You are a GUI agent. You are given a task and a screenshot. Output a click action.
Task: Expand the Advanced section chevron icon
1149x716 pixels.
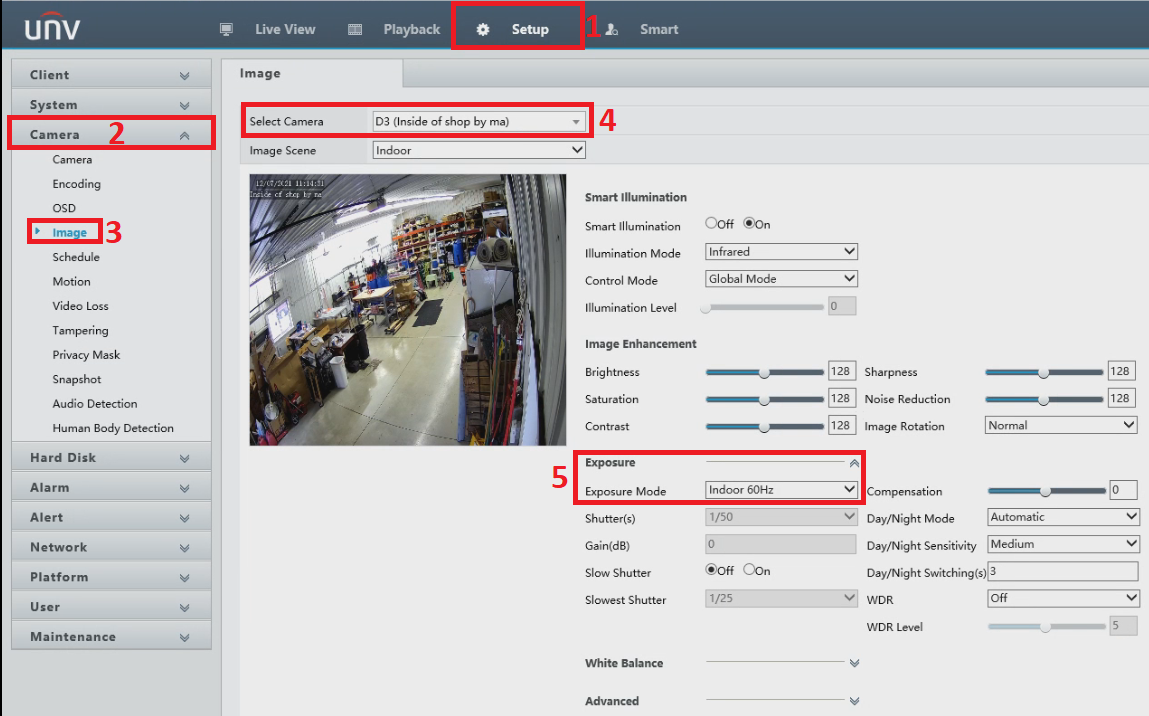coord(853,701)
